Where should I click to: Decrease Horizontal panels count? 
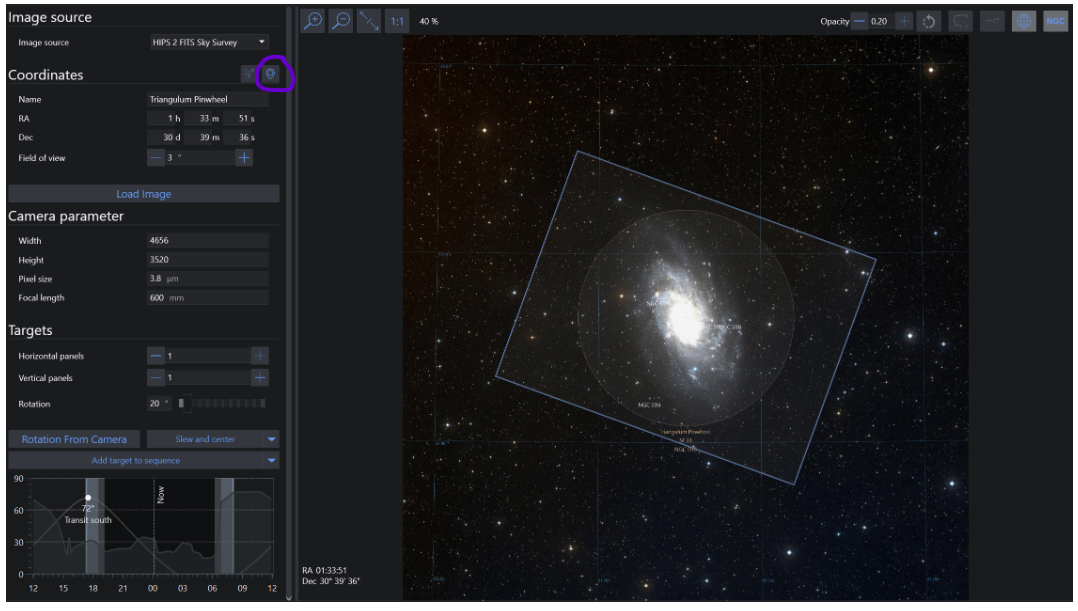click(x=156, y=355)
